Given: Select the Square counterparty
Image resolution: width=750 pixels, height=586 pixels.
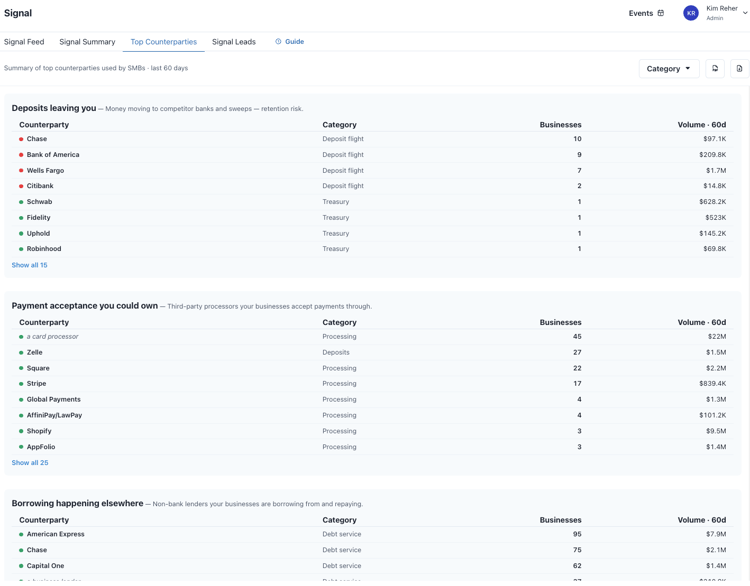Looking at the screenshot, I should 38,368.
